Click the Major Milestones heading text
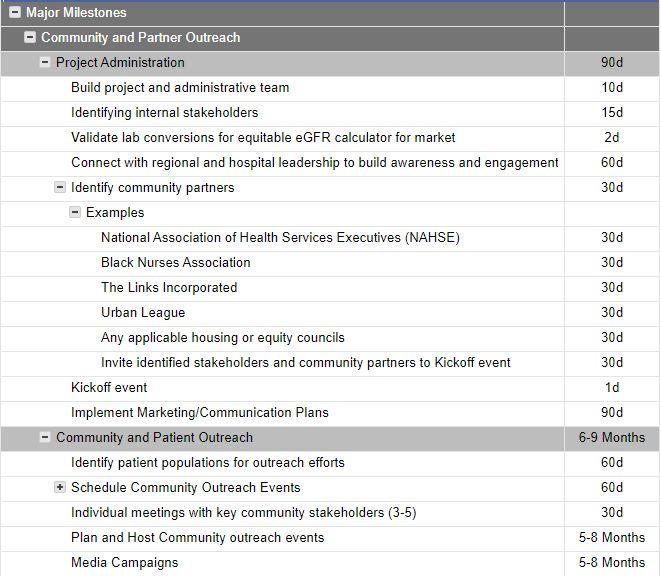The width and height of the screenshot is (661, 576). (x=76, y=12)
